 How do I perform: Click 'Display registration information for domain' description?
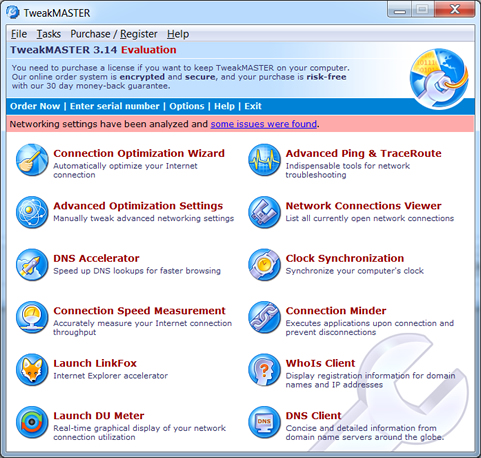click(x=370, y=380)
